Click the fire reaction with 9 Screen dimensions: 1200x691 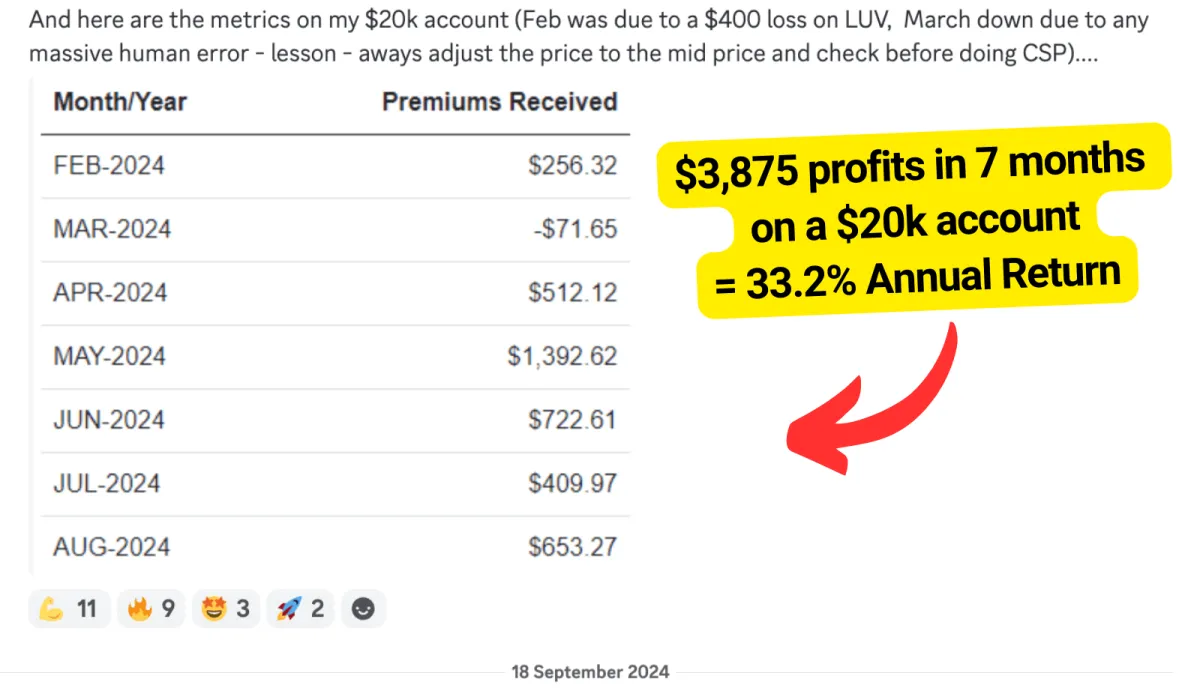pos(151,608)
